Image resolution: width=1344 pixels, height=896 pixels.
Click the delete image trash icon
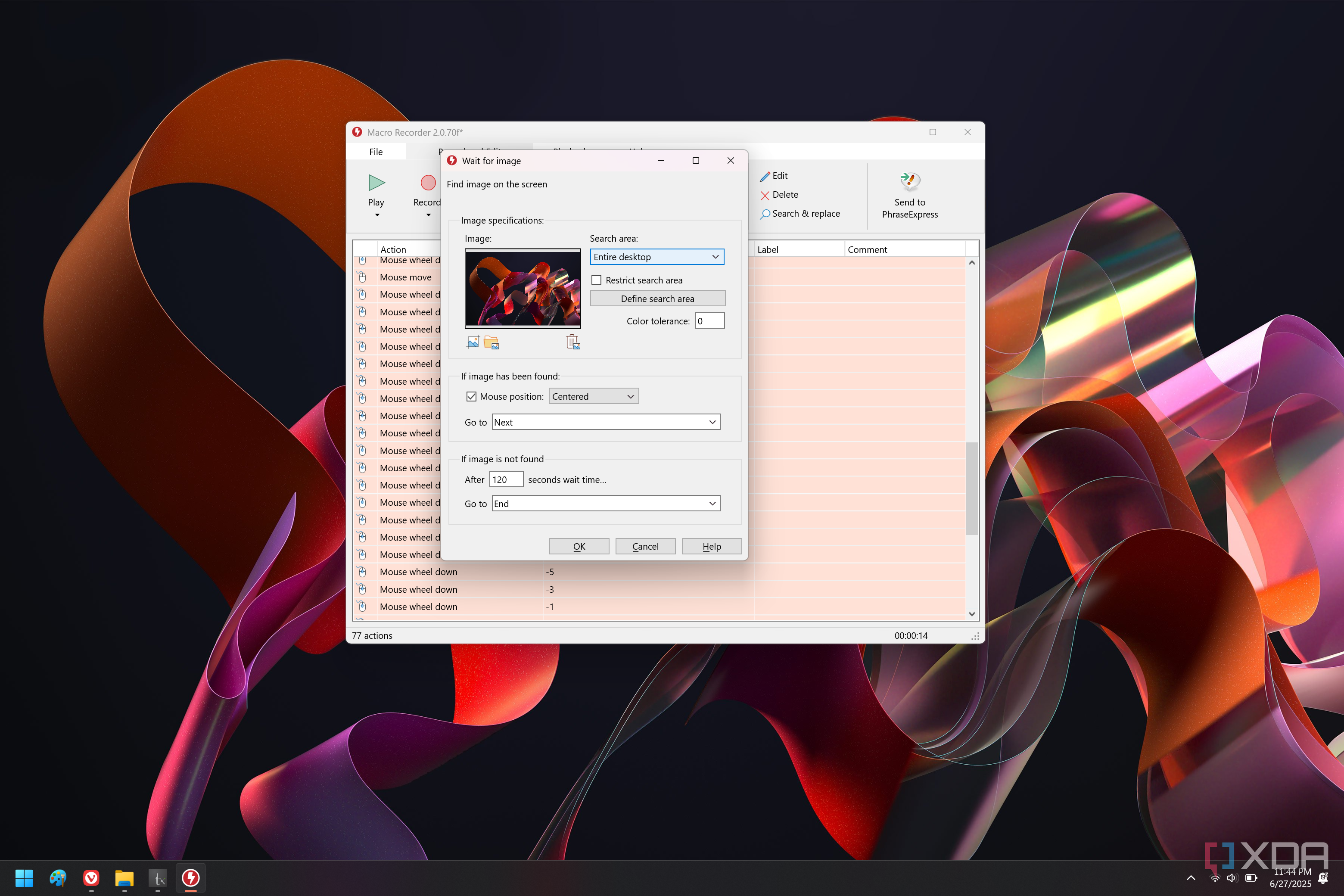(x=573, y=342)
